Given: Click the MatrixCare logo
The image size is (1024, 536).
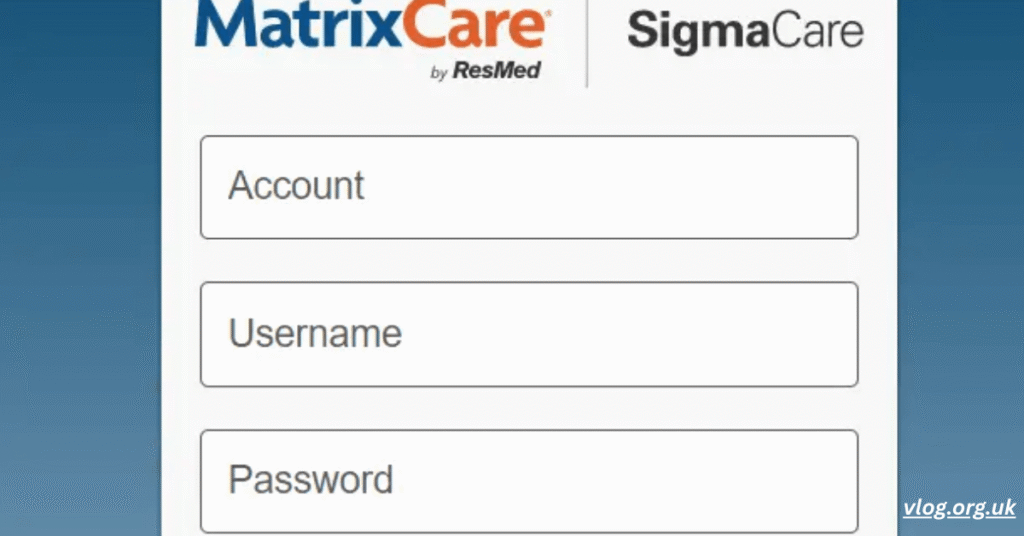Looking at the screenshot, I should (372, 39).
